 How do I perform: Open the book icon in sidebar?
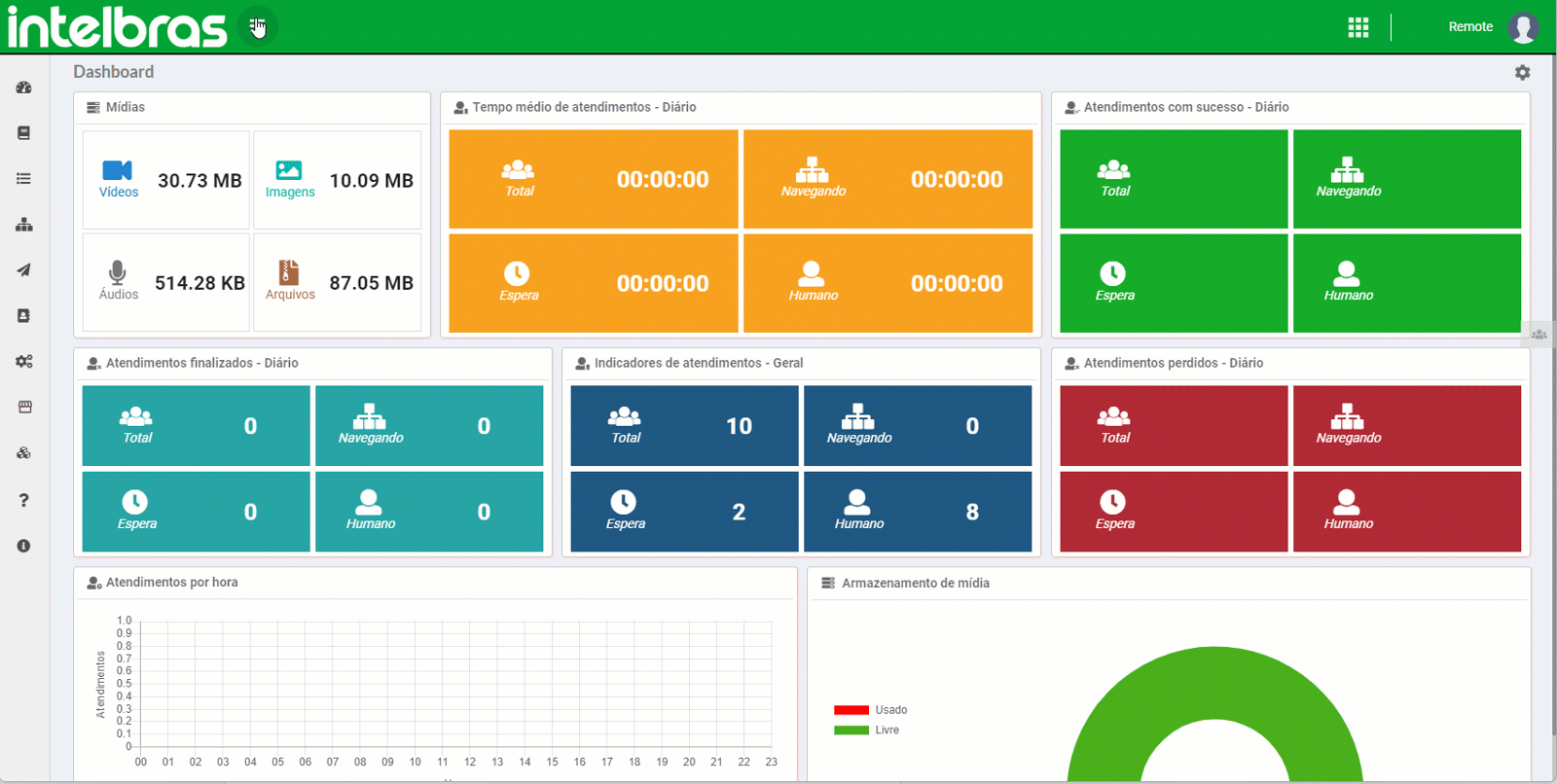24,133
